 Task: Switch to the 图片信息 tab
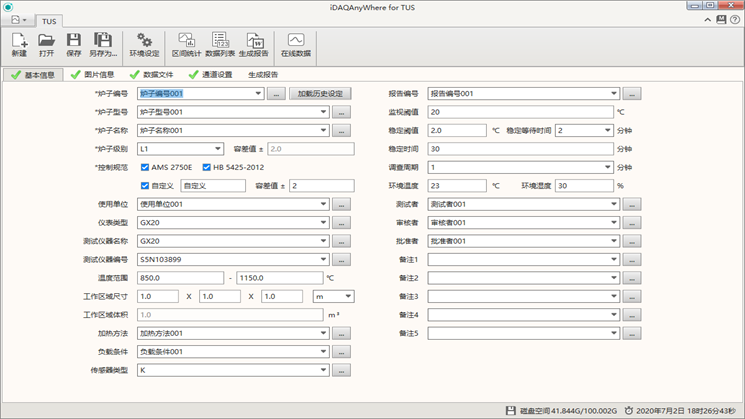(x=99, y=74)
